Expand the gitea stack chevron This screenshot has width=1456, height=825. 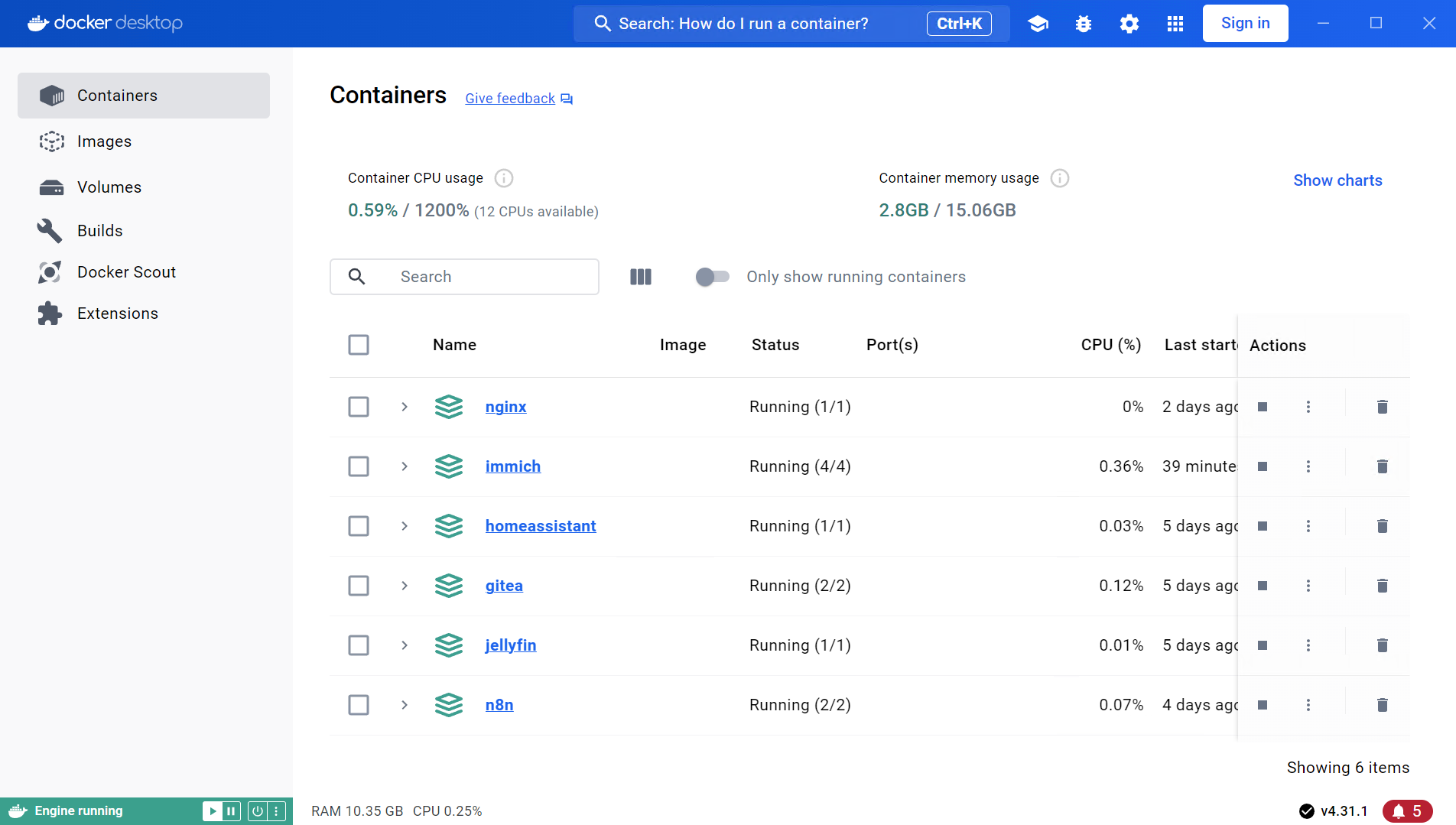coord(405,586)
